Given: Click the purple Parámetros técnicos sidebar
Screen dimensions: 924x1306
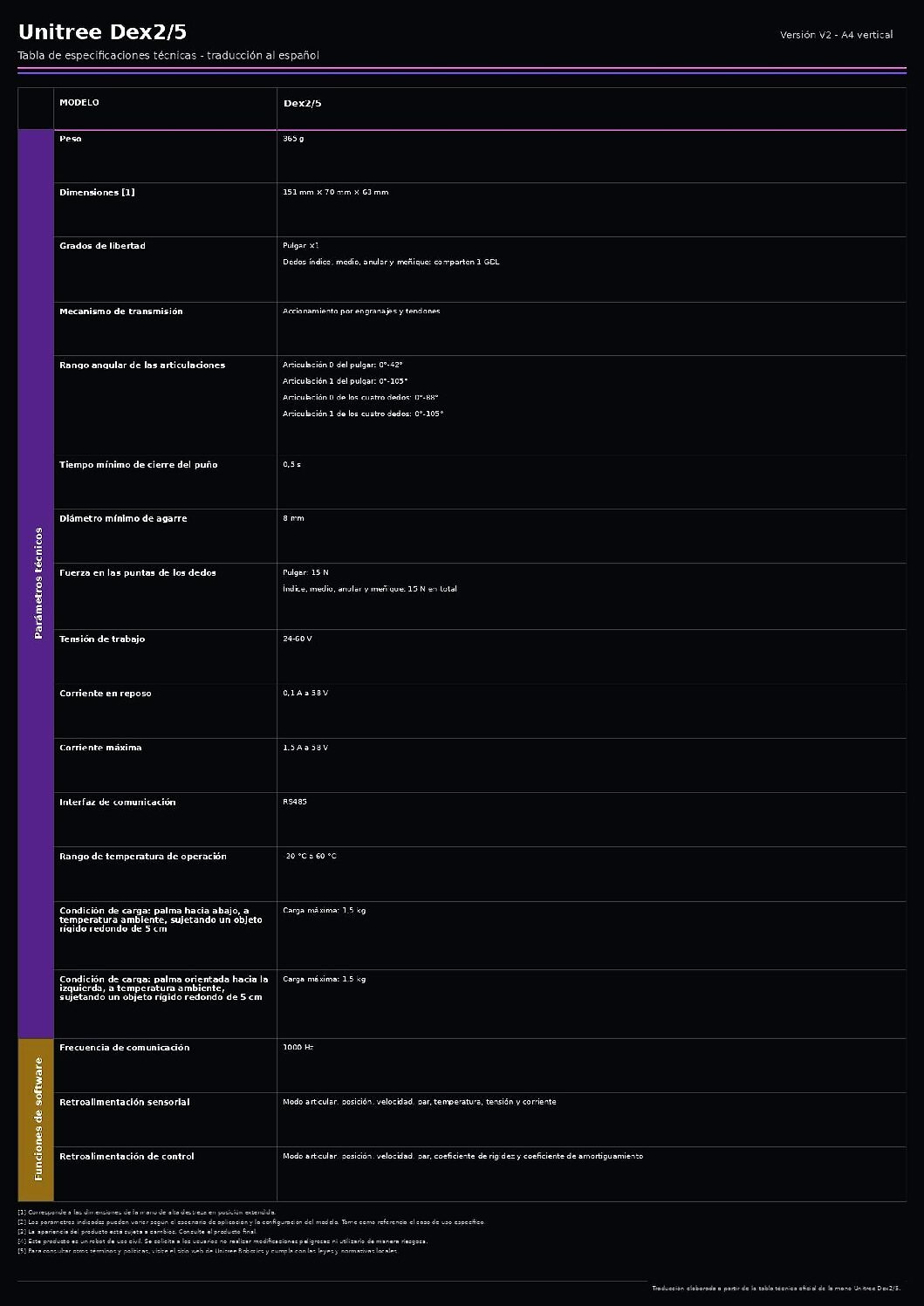Looking at the screenshot, I should 36,584.
